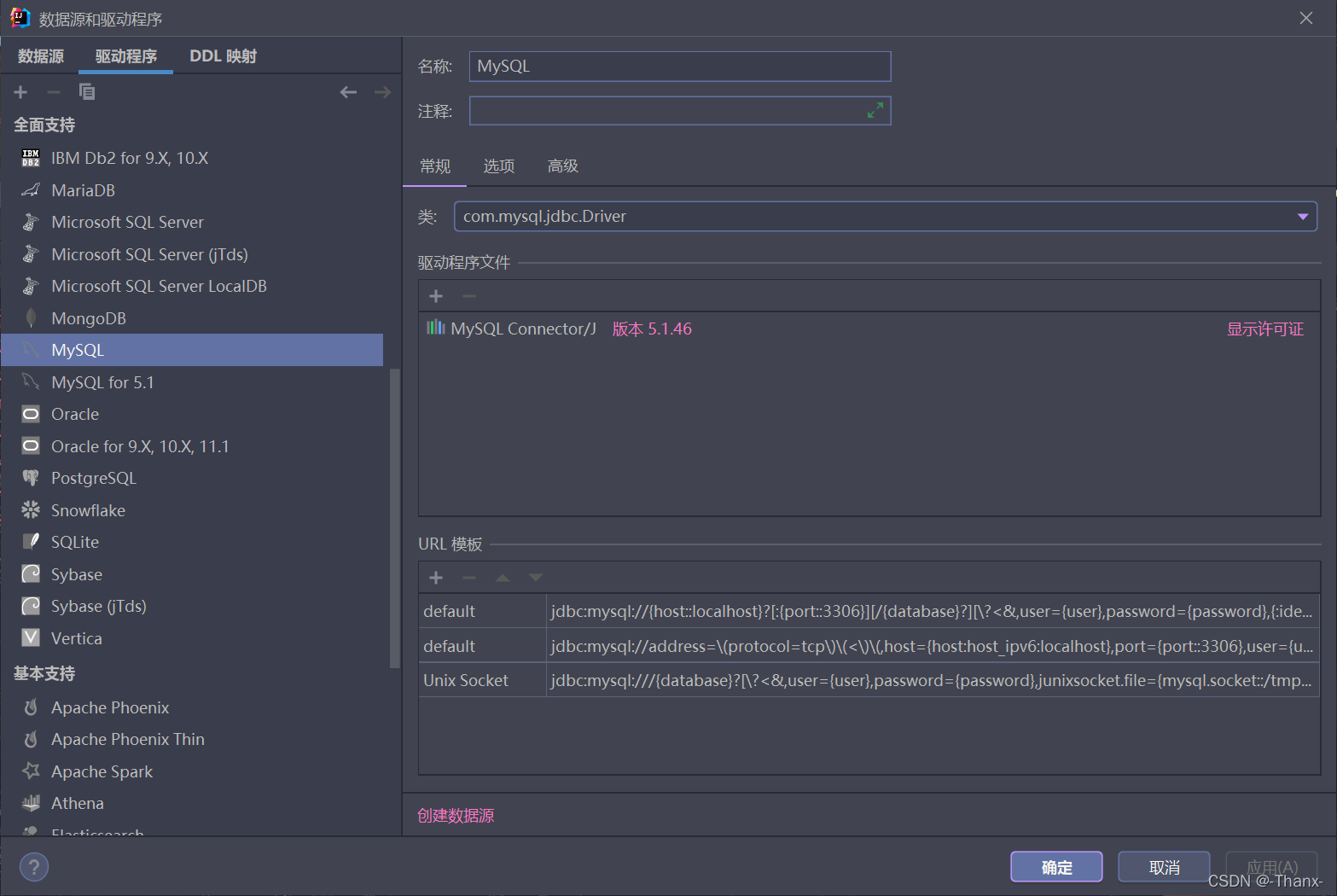Remove driver file with minus icon
This screenshot has width=1337, height=896.
click(468, 296)
